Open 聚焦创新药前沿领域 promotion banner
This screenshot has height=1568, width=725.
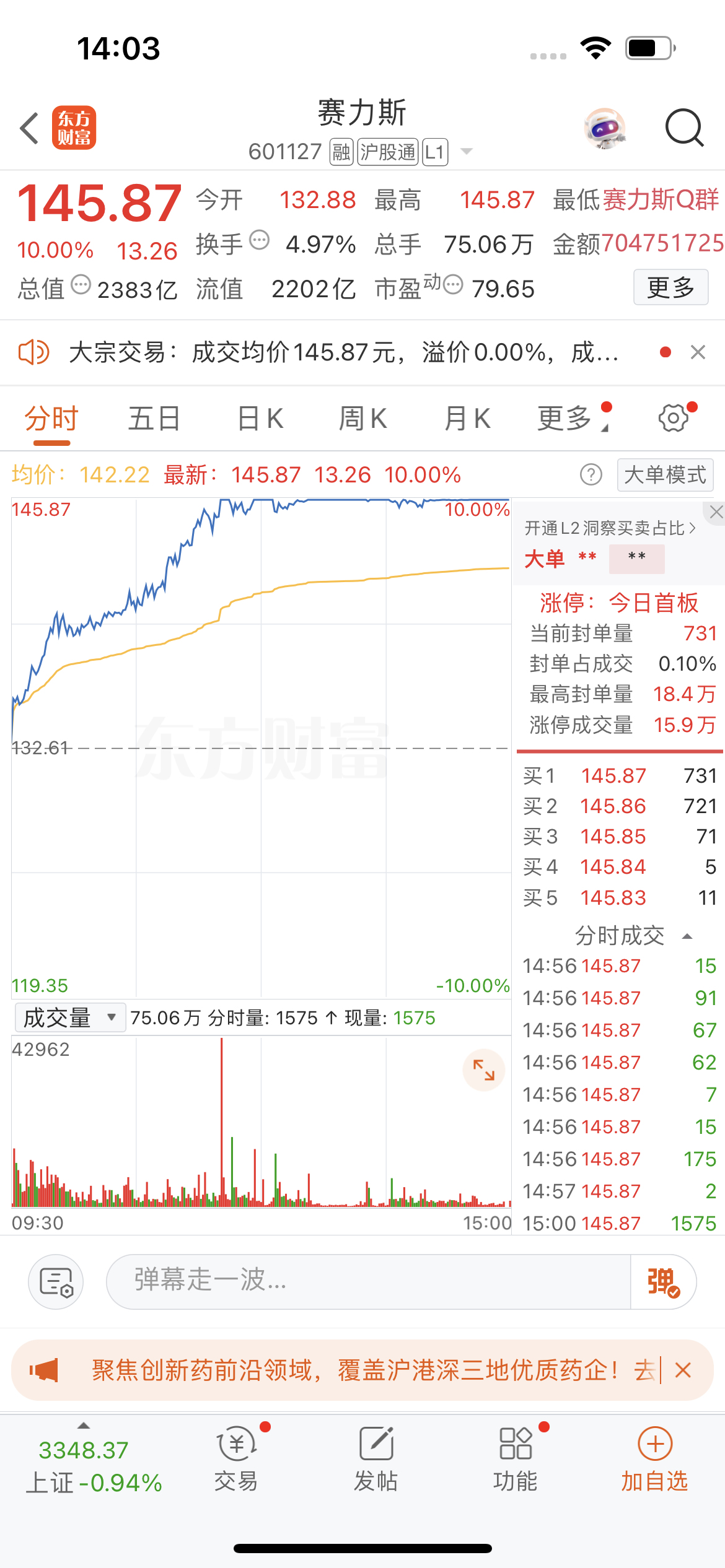[362, 1370]
